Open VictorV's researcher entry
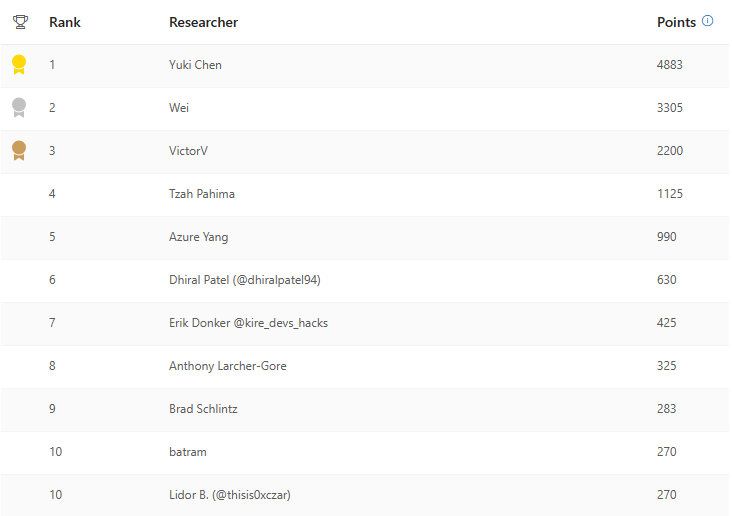Image resolution: width=732 pixels, height=516 pixels. (x=188, y=151)
